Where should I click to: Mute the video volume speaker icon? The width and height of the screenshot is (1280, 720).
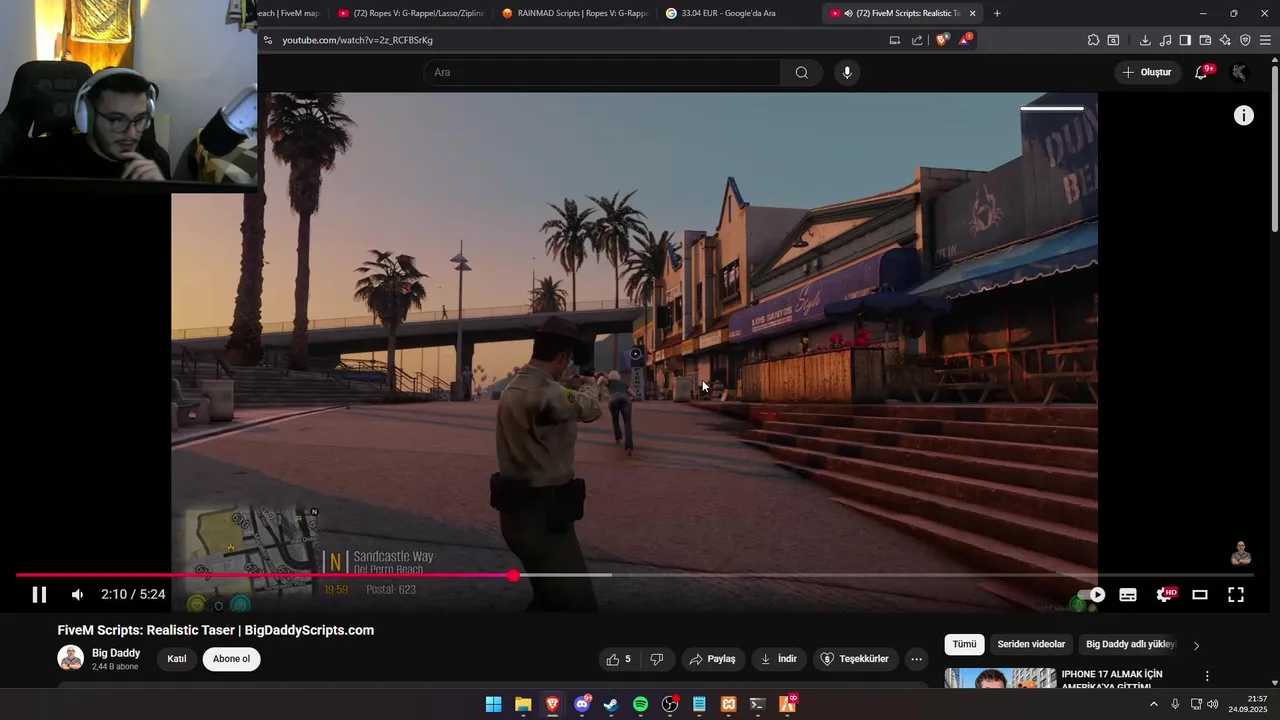(x=77, y=595)
